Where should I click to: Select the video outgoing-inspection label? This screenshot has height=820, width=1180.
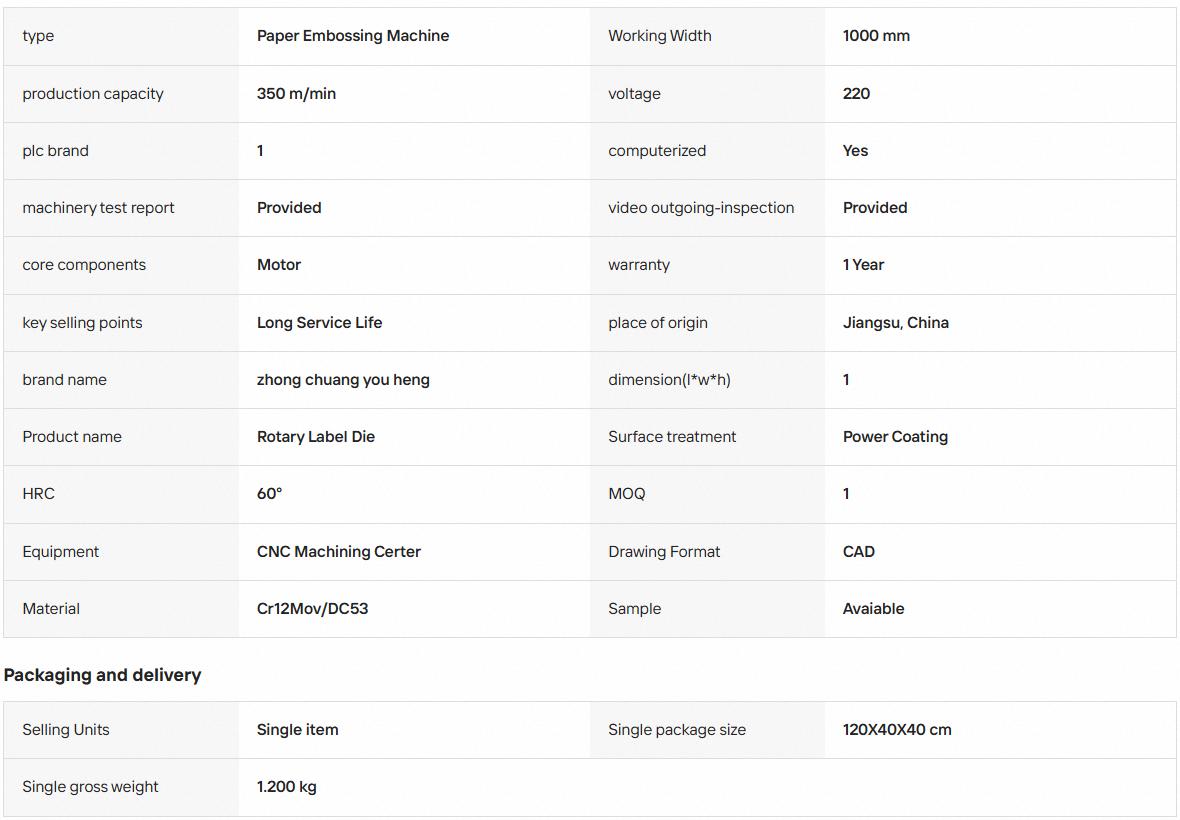click(701, 208)
